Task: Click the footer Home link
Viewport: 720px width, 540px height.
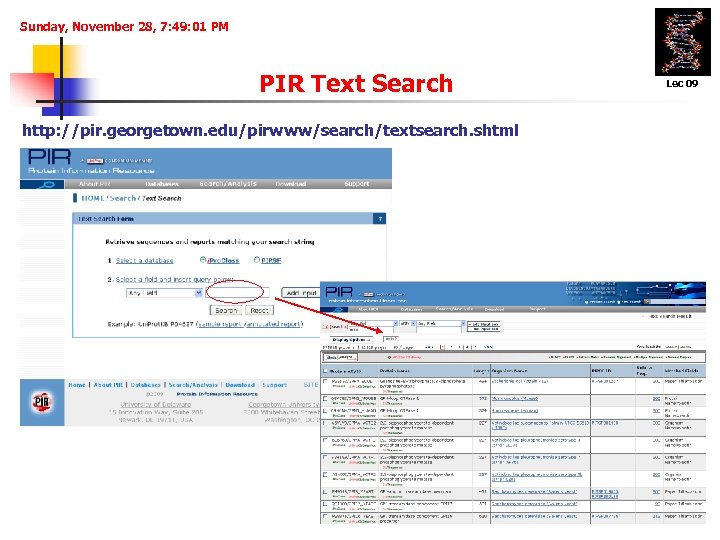Action: [77, 385]
